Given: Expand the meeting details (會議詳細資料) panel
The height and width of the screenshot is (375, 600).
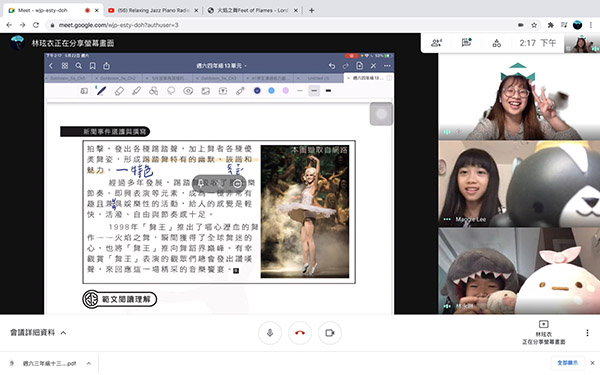Looking at the screenshot, I should [x=38, y=333].
